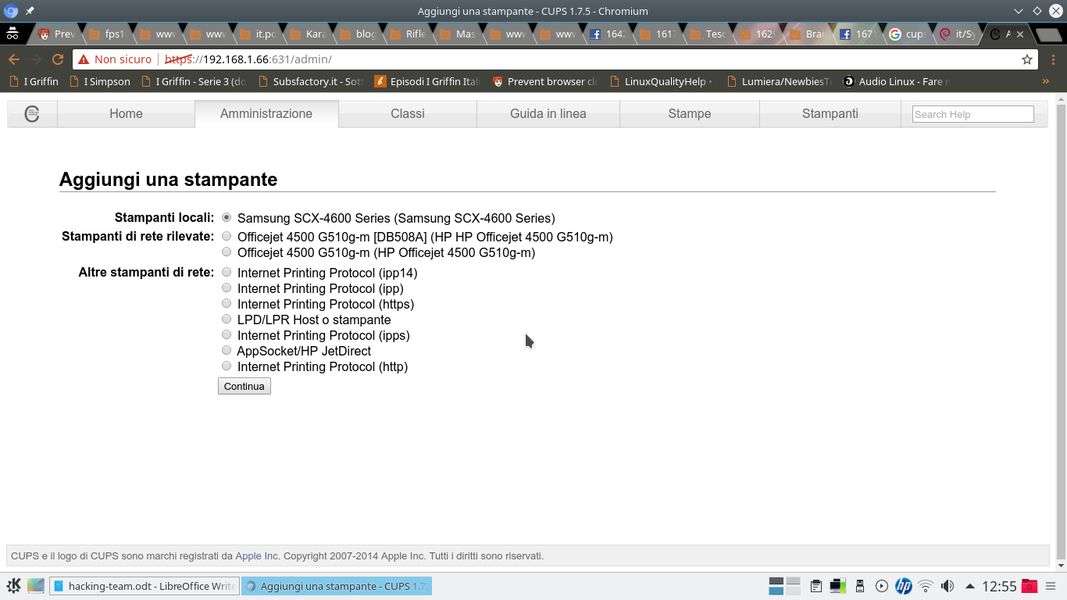This screenshot has width=1067, height=600.
Task: Click the 12:55 clock in the panel
Action: click(x=999, y=586)
